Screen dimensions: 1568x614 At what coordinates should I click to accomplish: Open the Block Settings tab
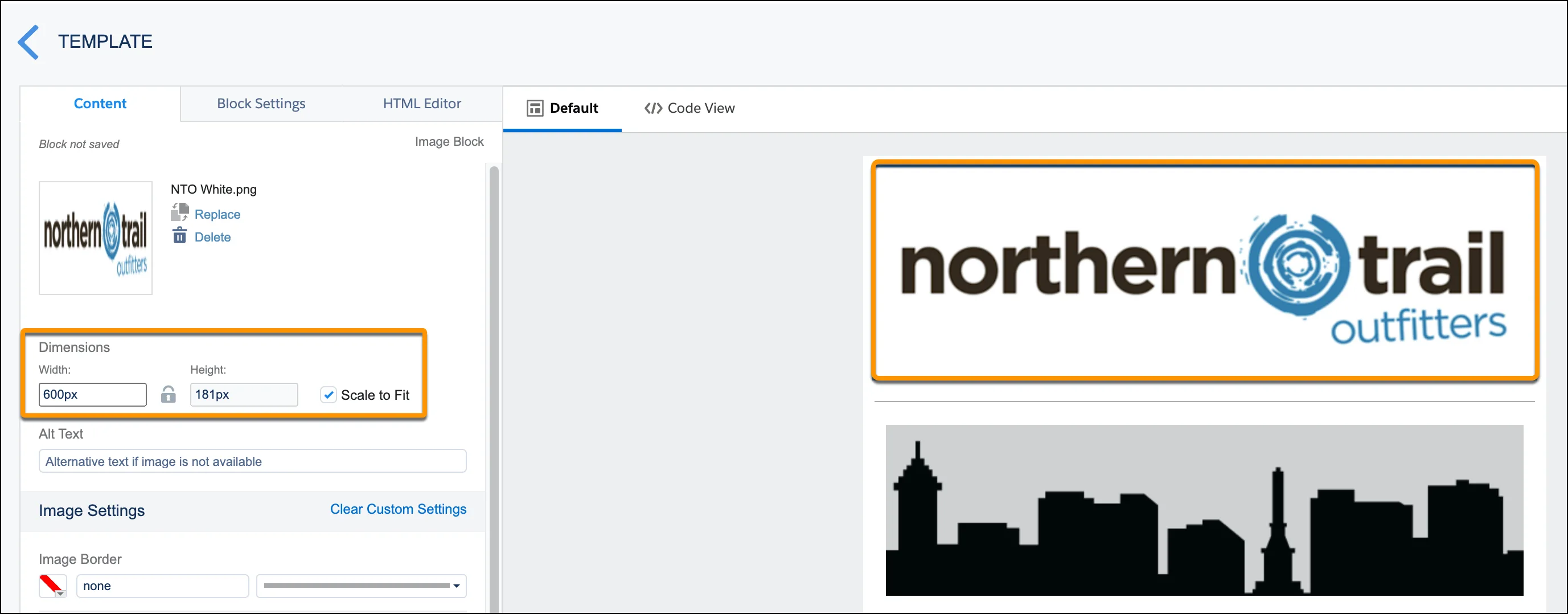click(261, 104)
